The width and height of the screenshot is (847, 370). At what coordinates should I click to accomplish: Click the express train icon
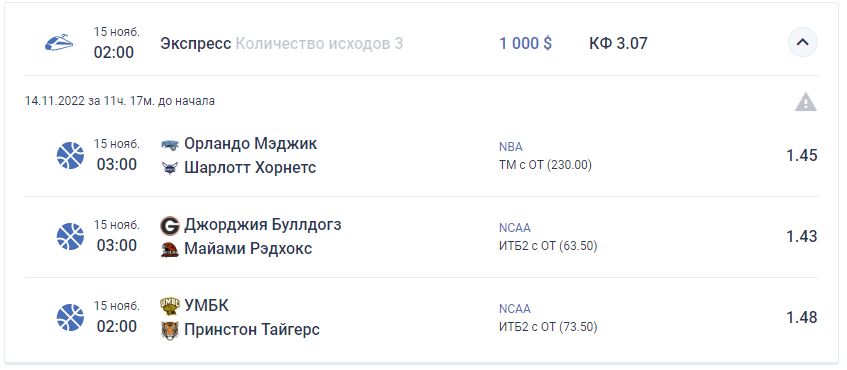(x=59, y=42)
